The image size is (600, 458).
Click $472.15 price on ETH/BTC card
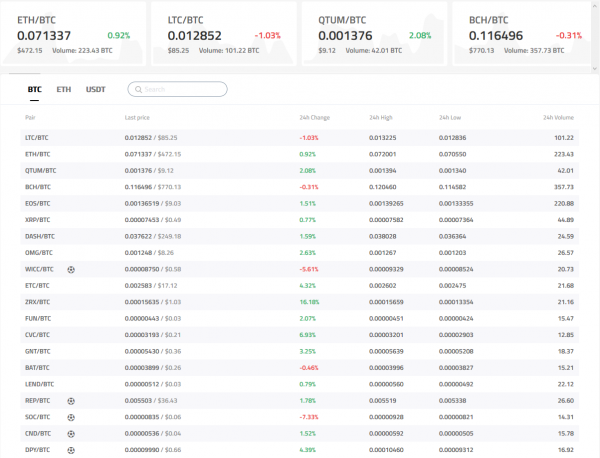pos(30,51)
